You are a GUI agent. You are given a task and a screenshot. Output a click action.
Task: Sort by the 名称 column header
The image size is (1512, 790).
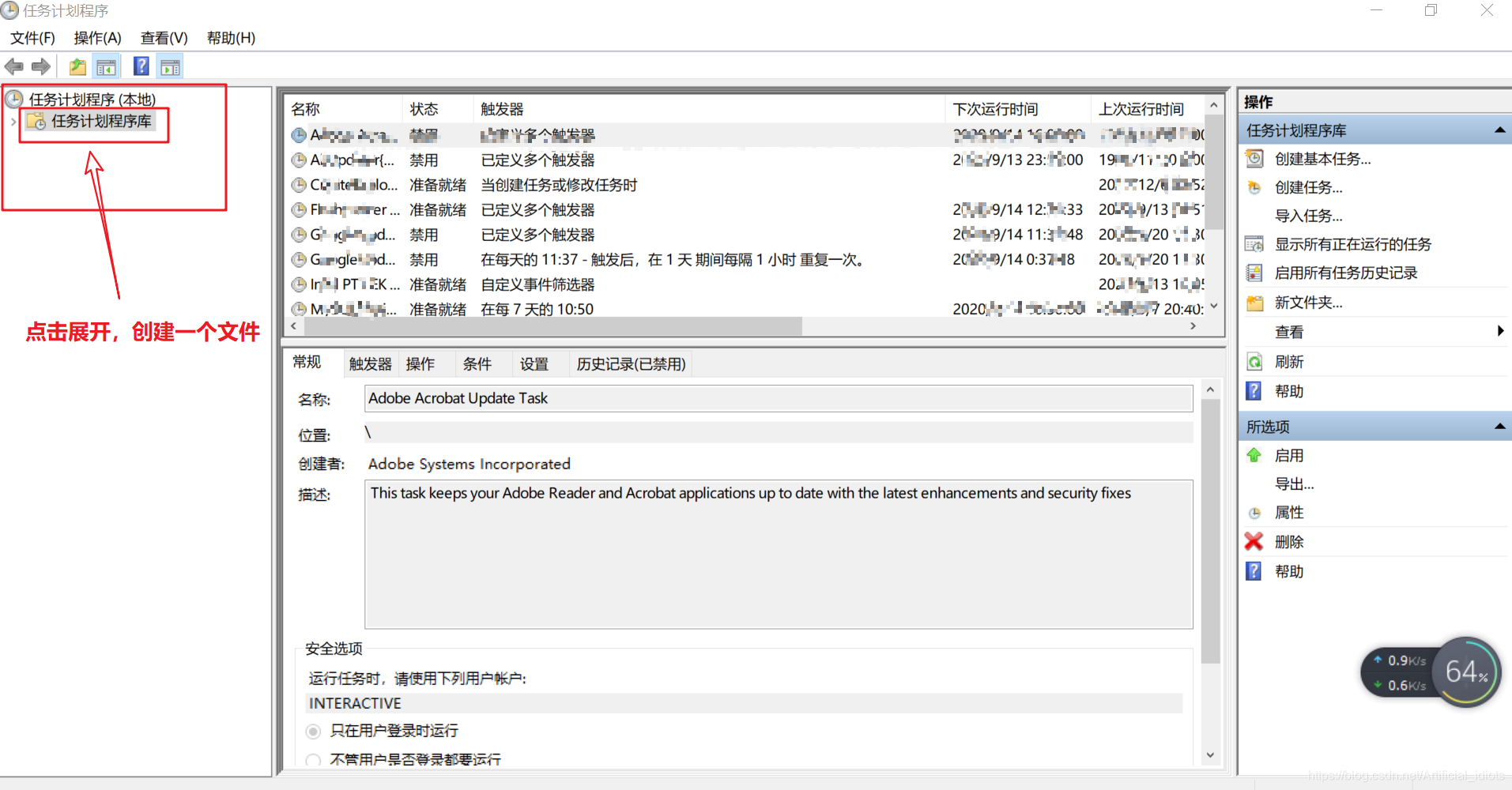pos(343,109)
